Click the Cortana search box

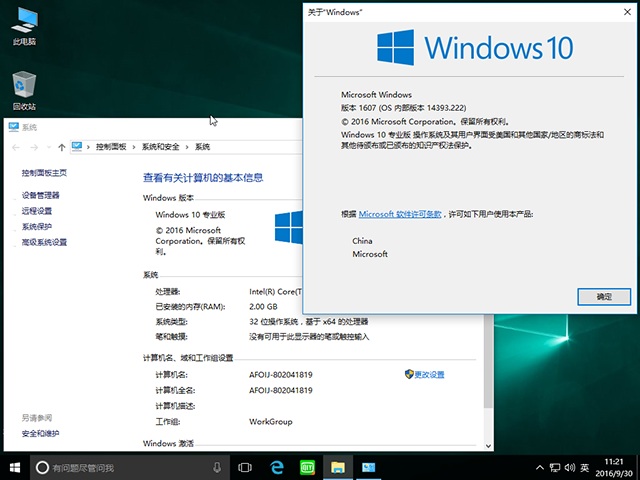click(120, 467)
